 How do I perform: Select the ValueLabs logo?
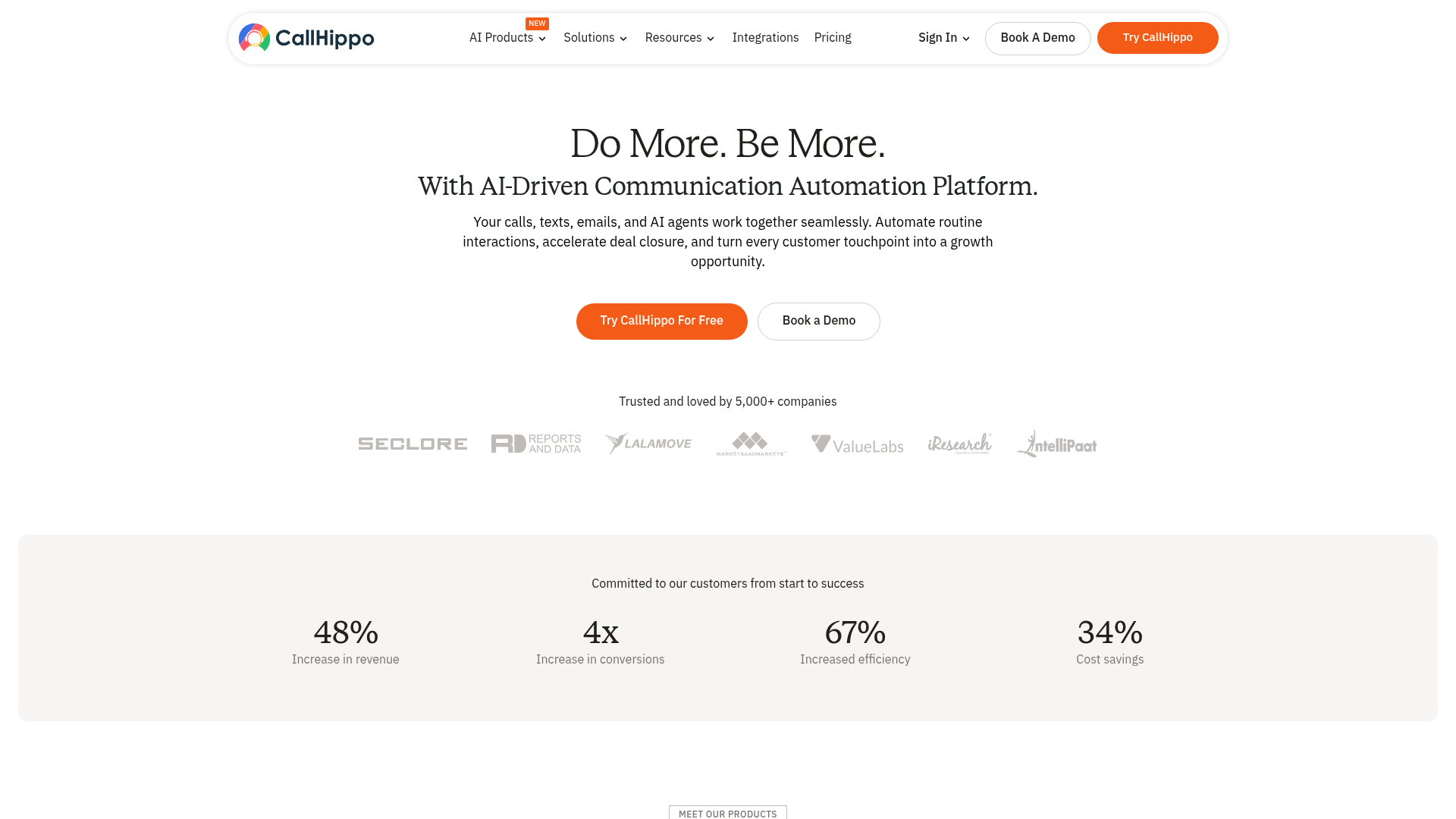pos(857,444)
